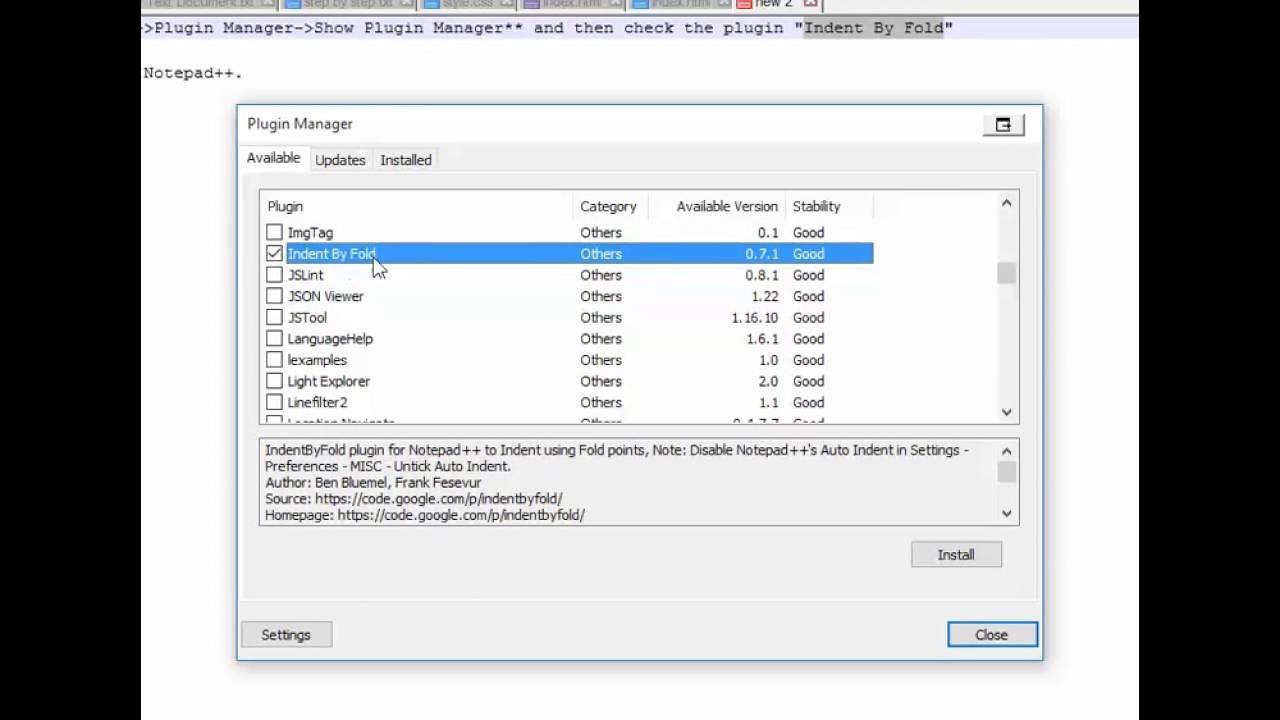This screenshot has width=1280, height=720.
Task: Check the JSTool plugin checkbox
Action: point(274,318)
